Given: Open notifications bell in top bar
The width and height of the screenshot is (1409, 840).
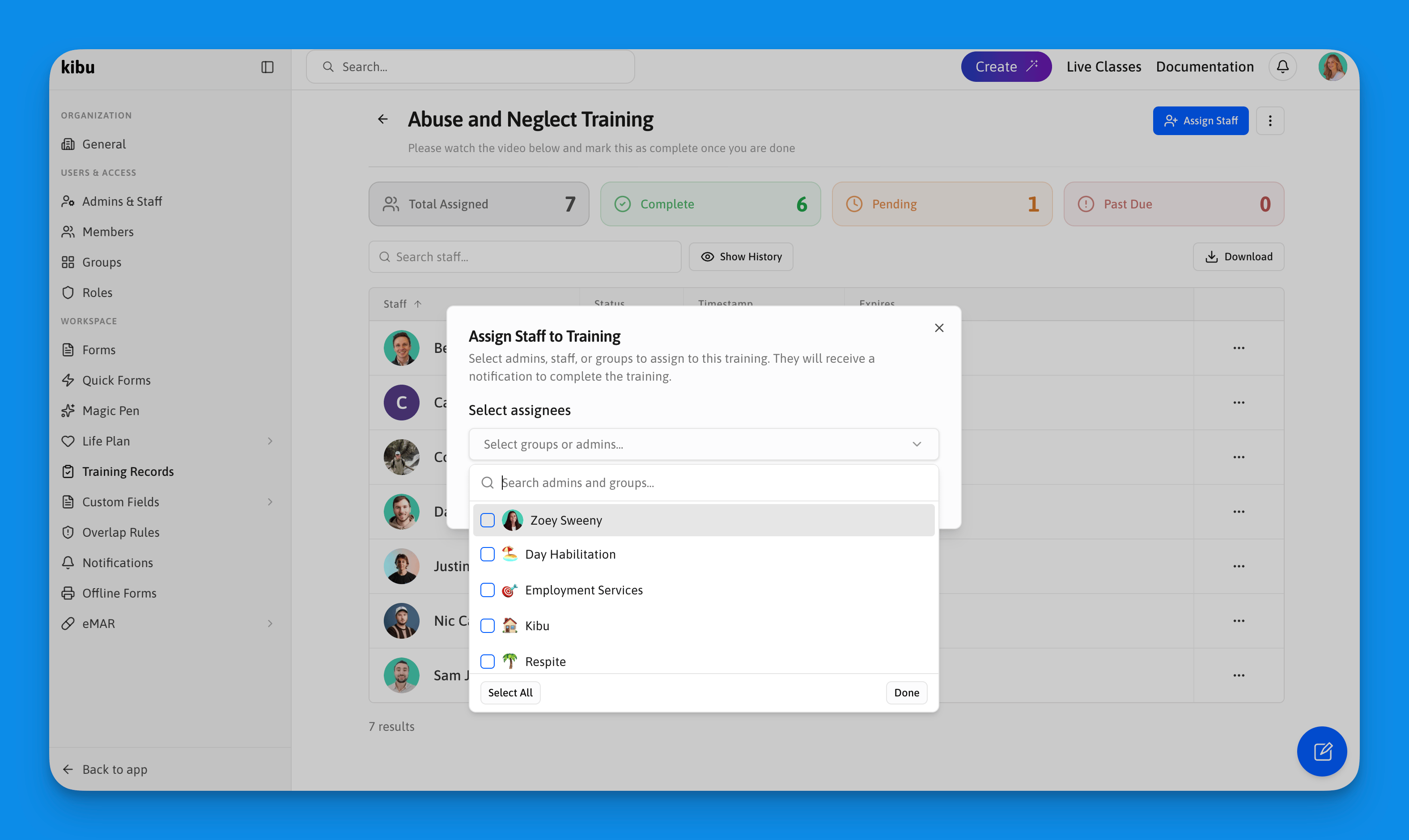Looking at the screenshot, I should tap(1282, 67).
